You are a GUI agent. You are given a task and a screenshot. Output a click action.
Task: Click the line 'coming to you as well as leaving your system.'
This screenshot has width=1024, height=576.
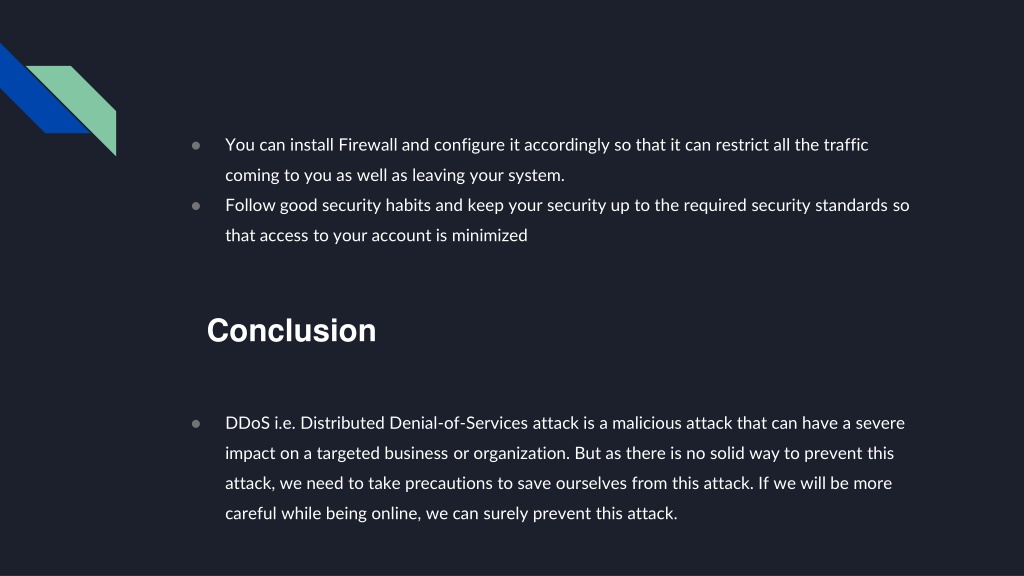click(394, 175)
